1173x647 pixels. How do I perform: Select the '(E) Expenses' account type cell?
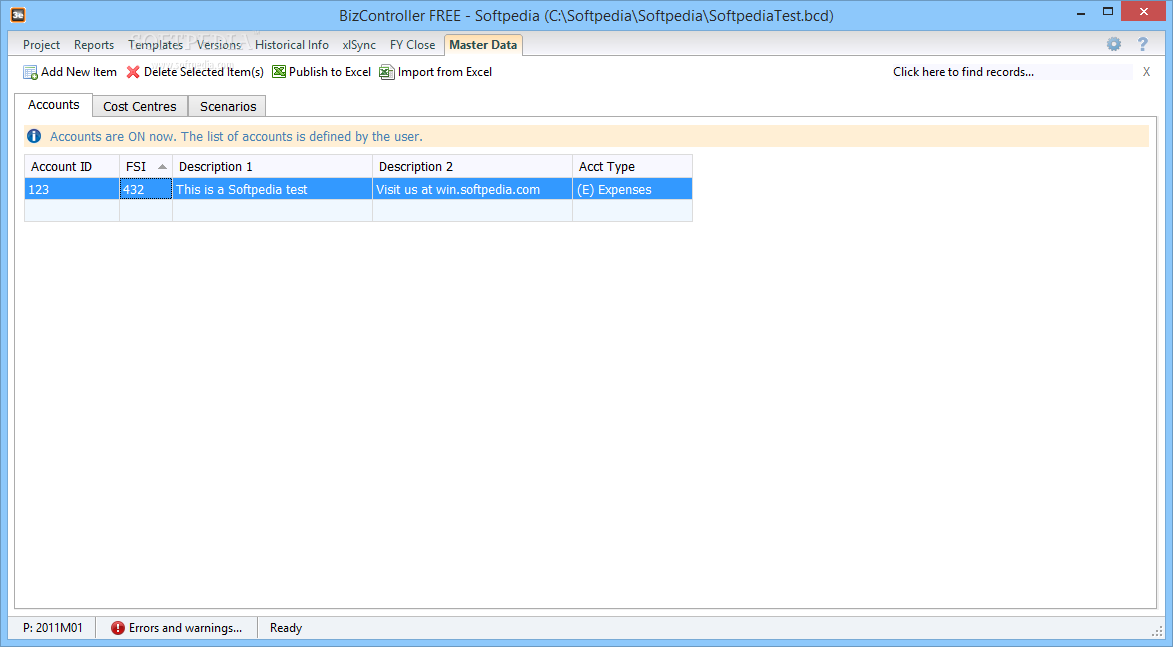point(632,189)
